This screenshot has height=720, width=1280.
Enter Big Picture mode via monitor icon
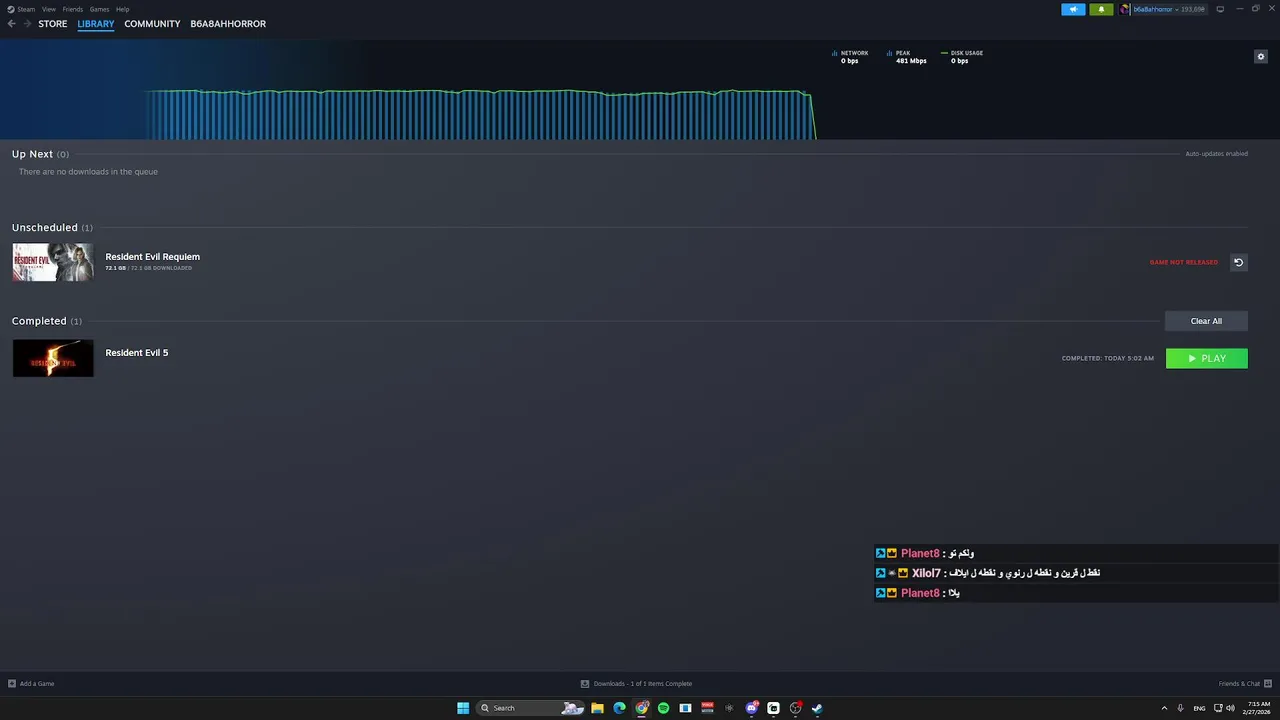click(x=1220, y=9)
